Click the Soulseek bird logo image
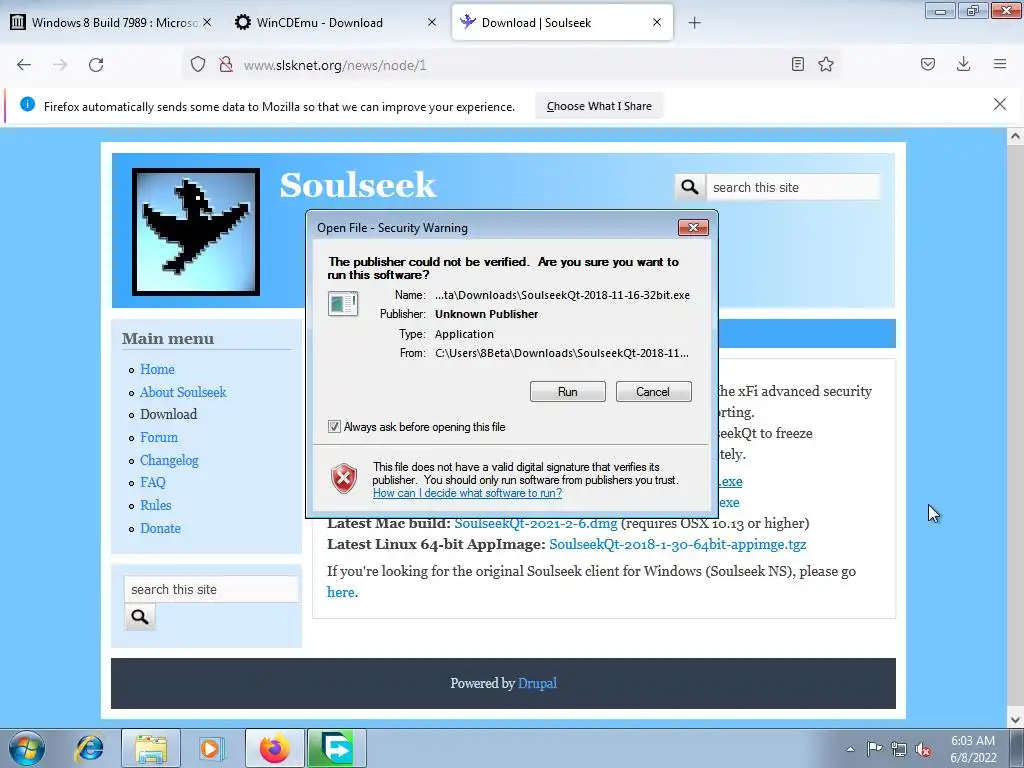 (196, 232)
